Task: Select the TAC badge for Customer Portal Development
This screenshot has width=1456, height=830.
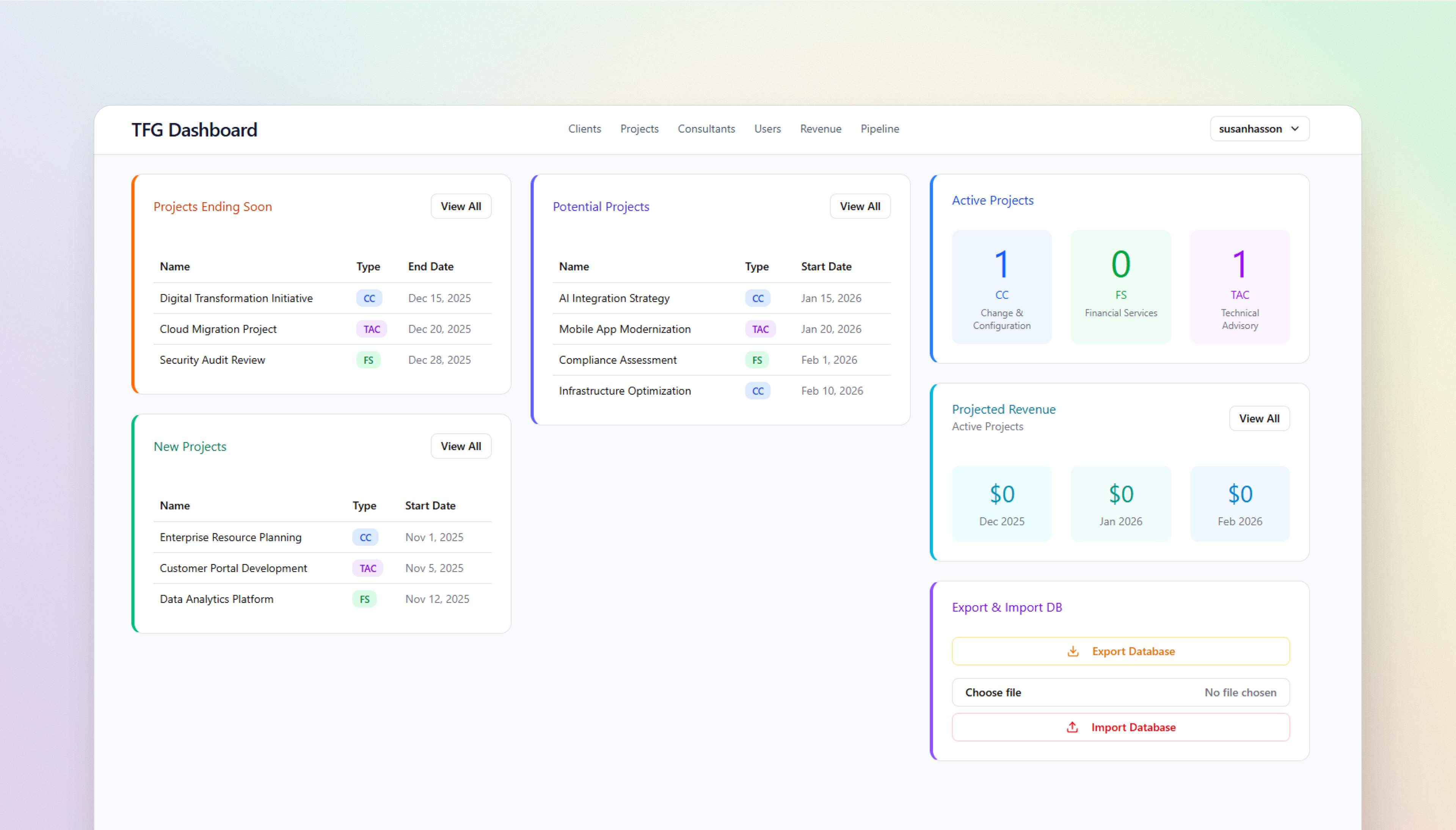Action: pyautogui.click(x=367, y=568)
